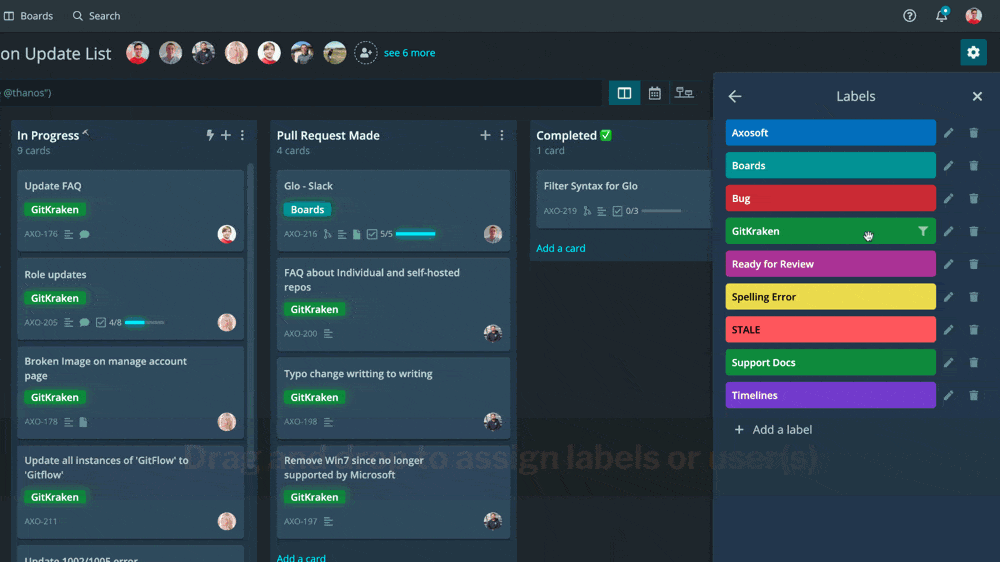Edit the Bug label
The height and width of the screenshot is (562, 1000).
(x=949, y=198)
